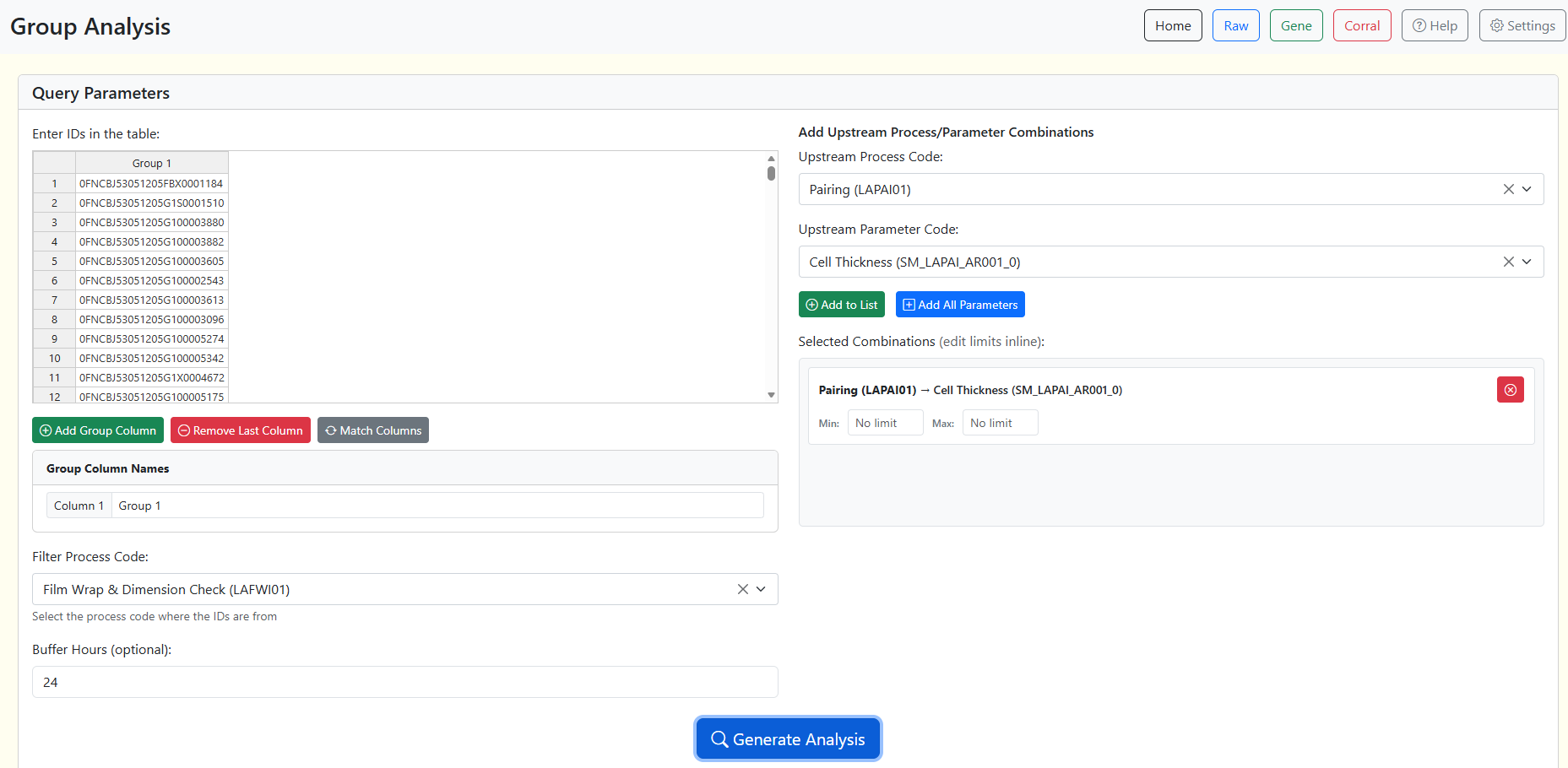The width and height of the screenshot is (1568, 768).
Task: Click the Add All Parameters button
Action: (960, 304)
